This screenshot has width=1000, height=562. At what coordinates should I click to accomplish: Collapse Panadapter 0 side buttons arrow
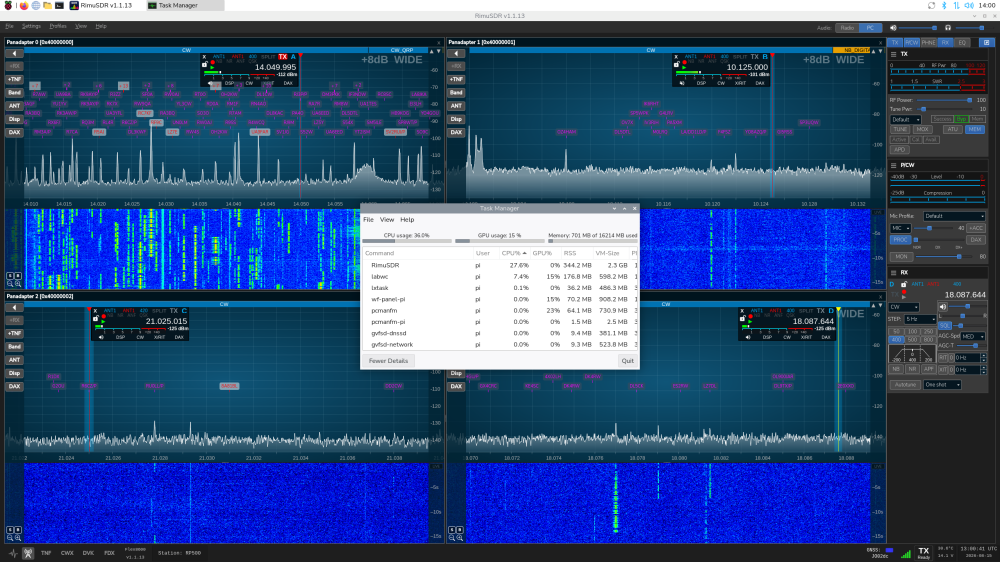coord(14,54)
